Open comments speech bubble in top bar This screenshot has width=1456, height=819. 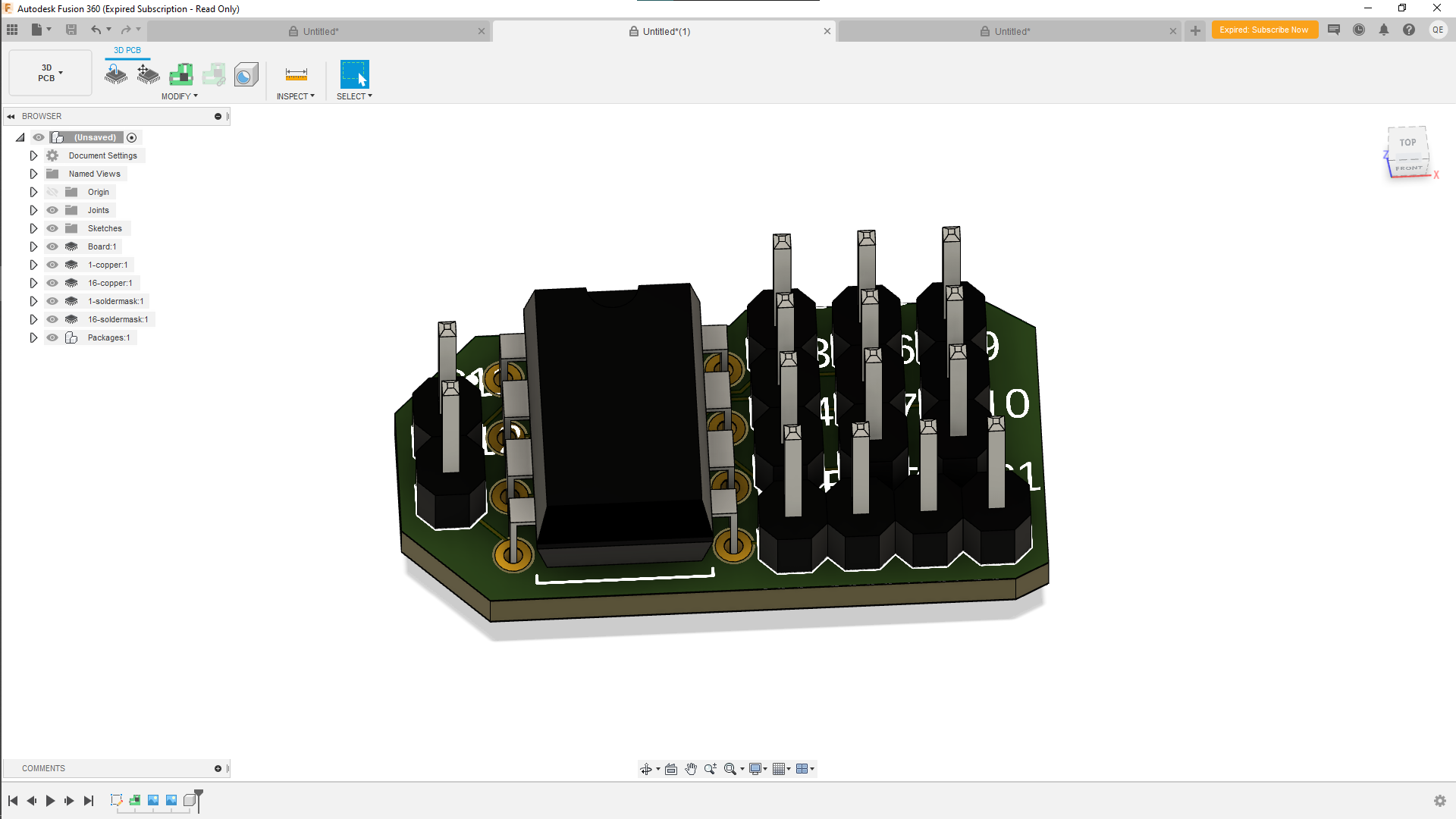click(1334, 30)
